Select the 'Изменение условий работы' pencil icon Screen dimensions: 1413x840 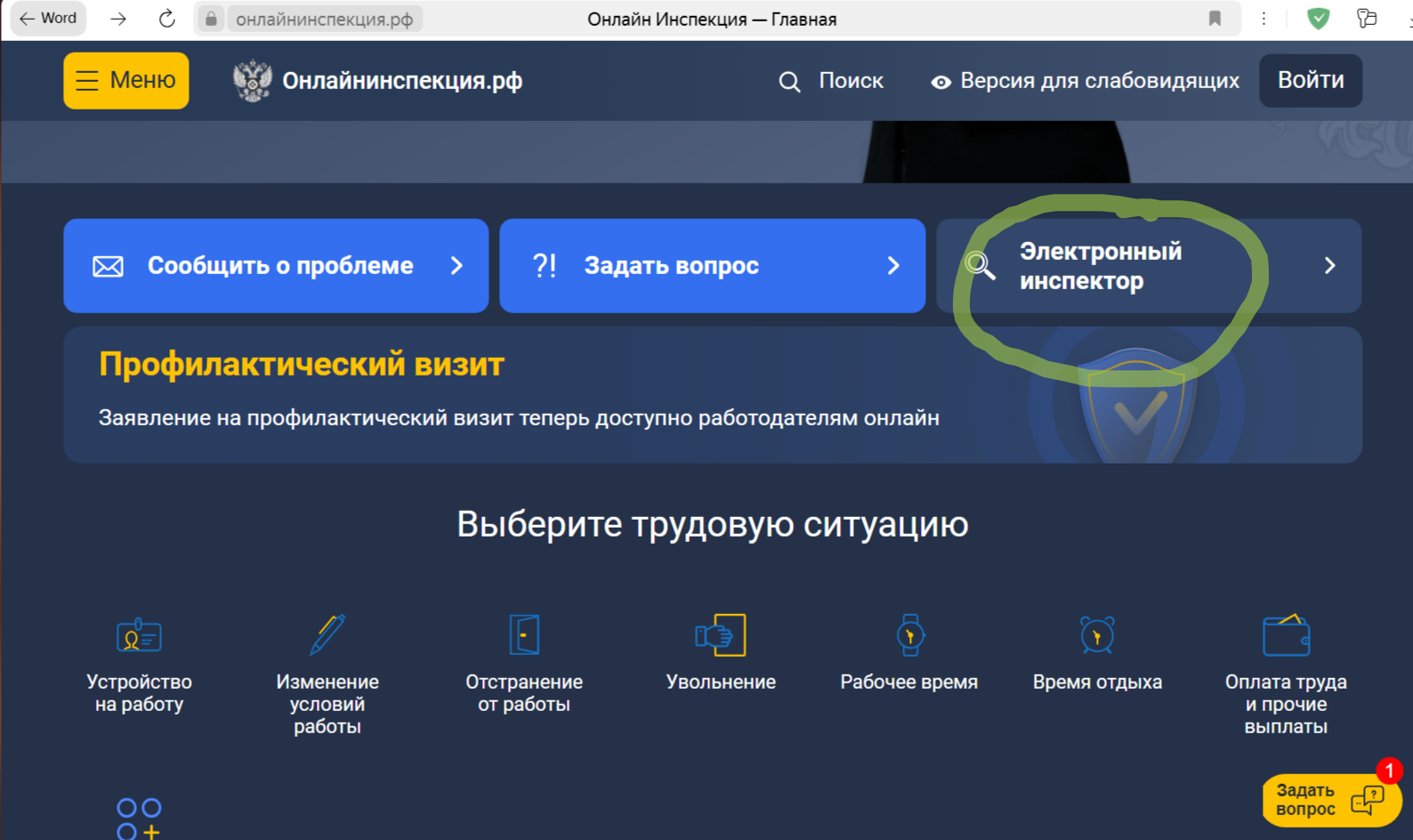(327, 635)
